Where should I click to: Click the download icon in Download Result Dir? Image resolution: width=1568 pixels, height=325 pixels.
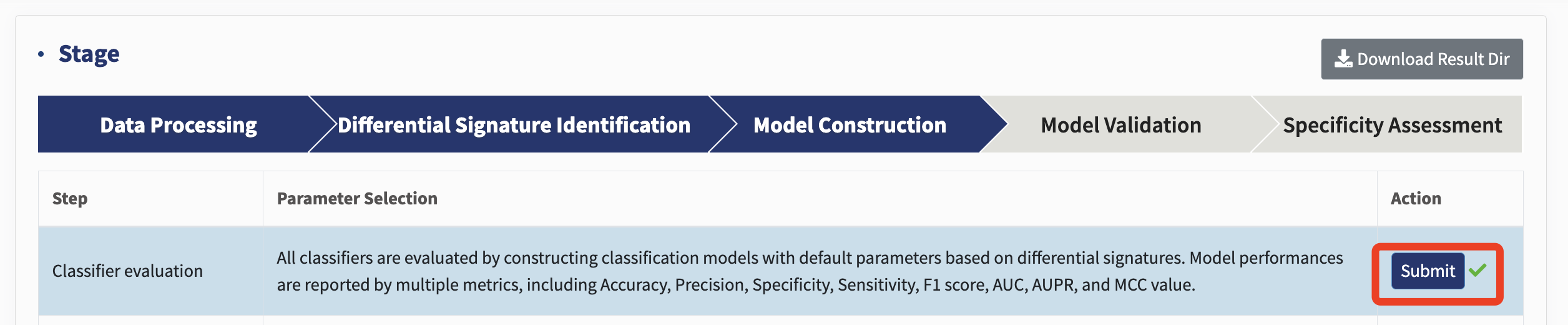click(1343, 59)
